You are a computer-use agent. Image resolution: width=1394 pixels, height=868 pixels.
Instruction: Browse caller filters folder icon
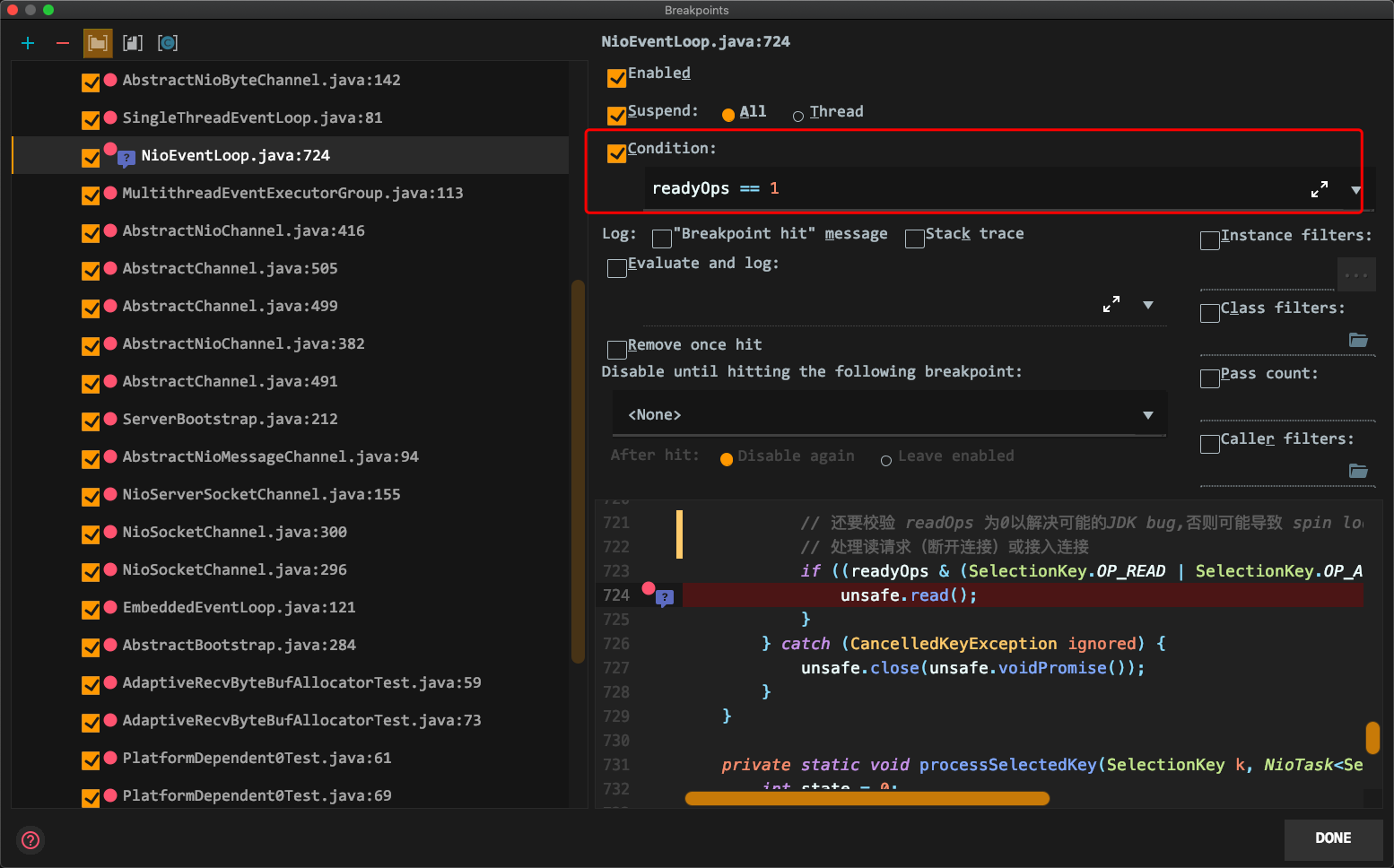[x=1358, y=471]
